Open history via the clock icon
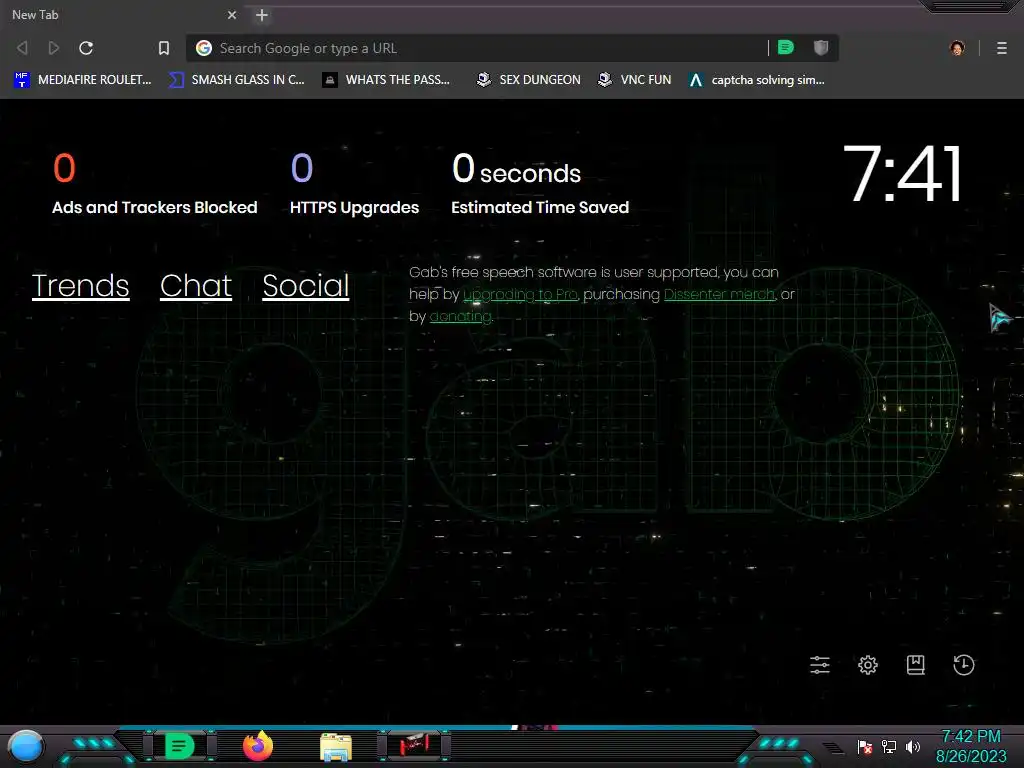1024x768 pixels. point(964,665)
